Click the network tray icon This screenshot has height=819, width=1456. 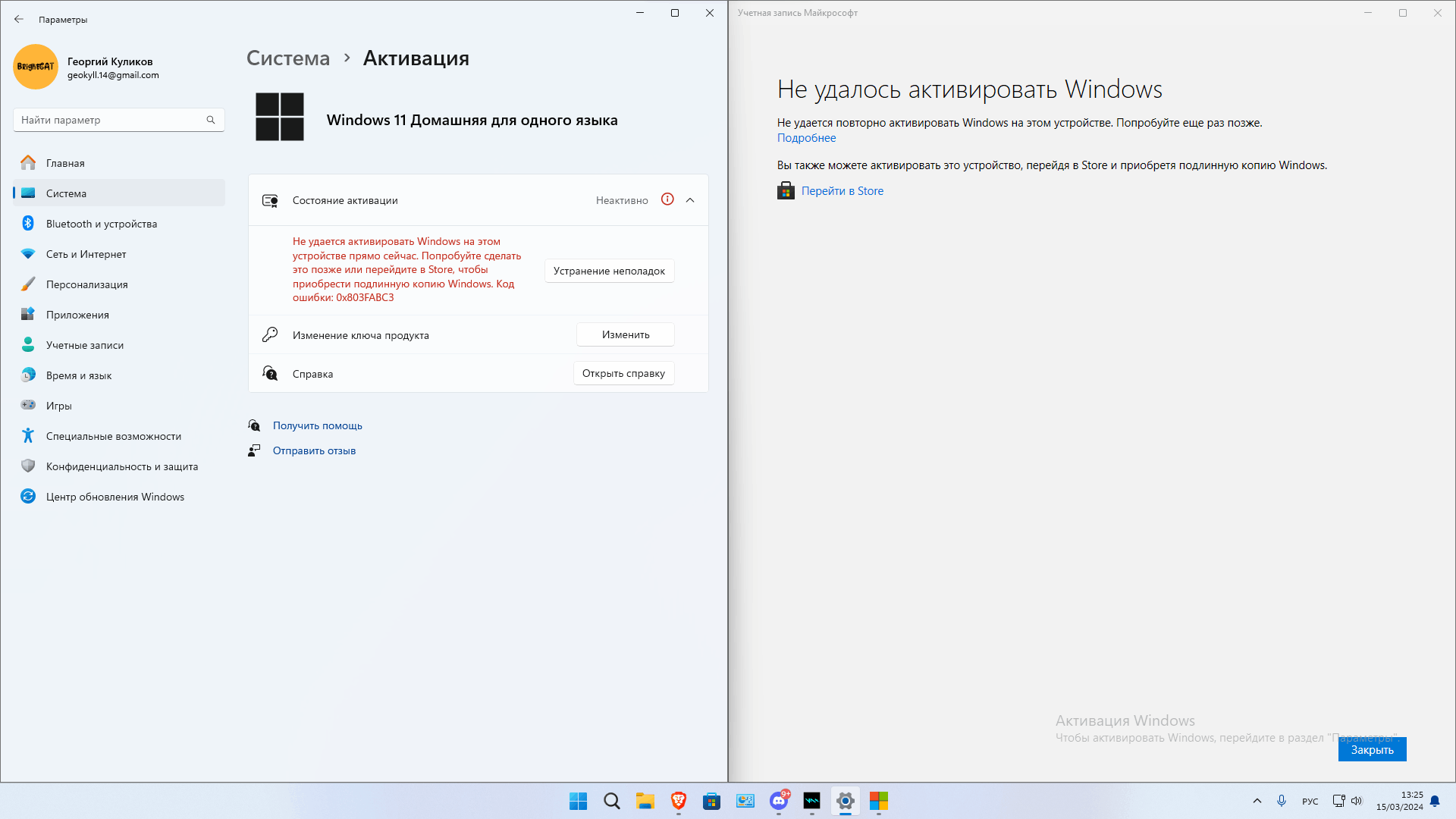pyautogui.click(x=1338, y=801)
